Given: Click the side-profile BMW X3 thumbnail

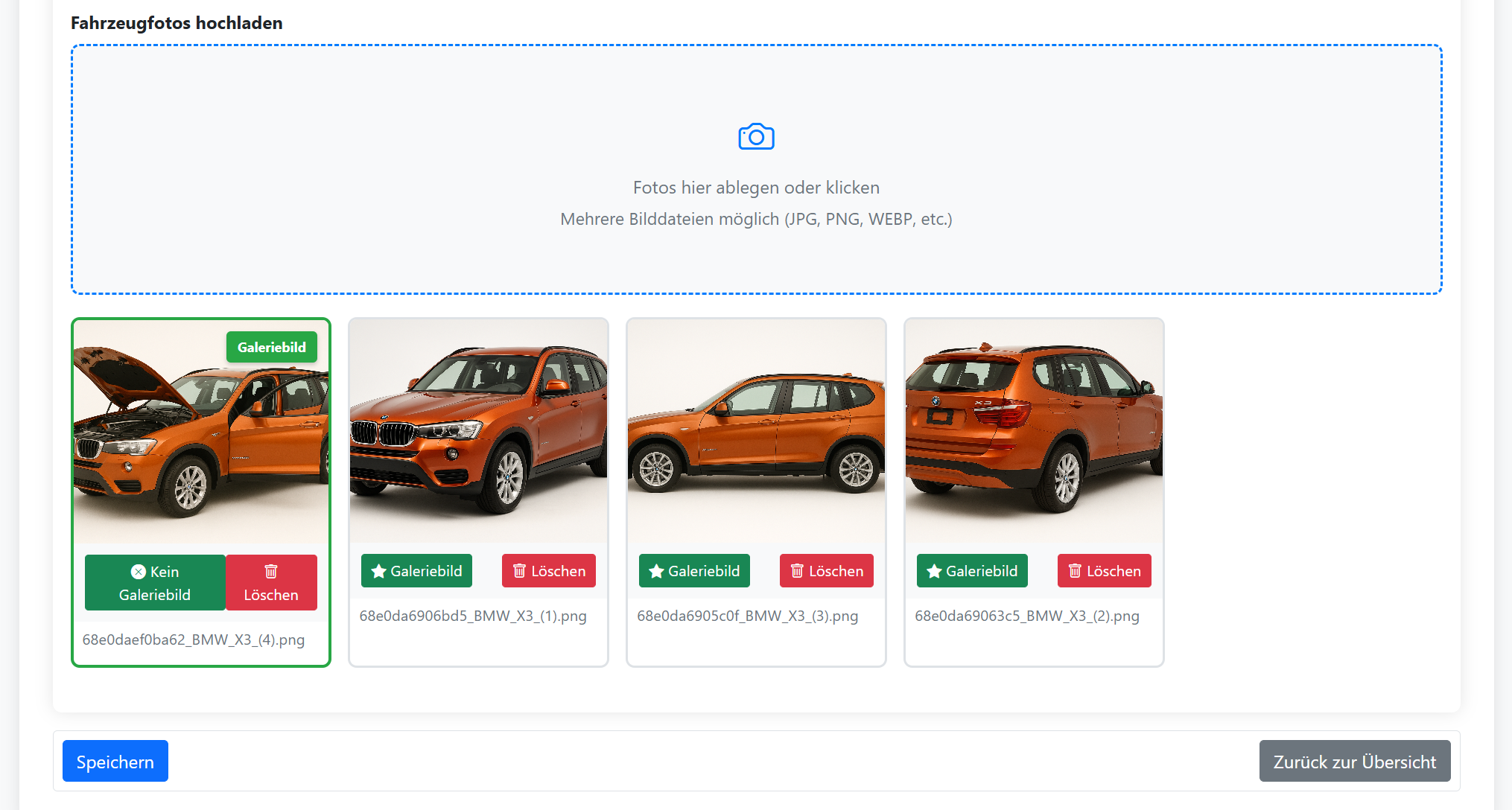Looking at the screenshot, I should (x=755, y=431).
